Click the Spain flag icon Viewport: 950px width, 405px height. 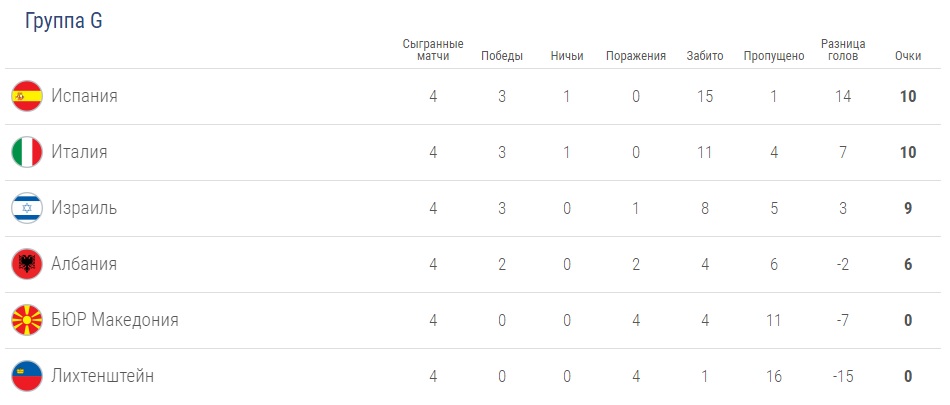[26, 96]
